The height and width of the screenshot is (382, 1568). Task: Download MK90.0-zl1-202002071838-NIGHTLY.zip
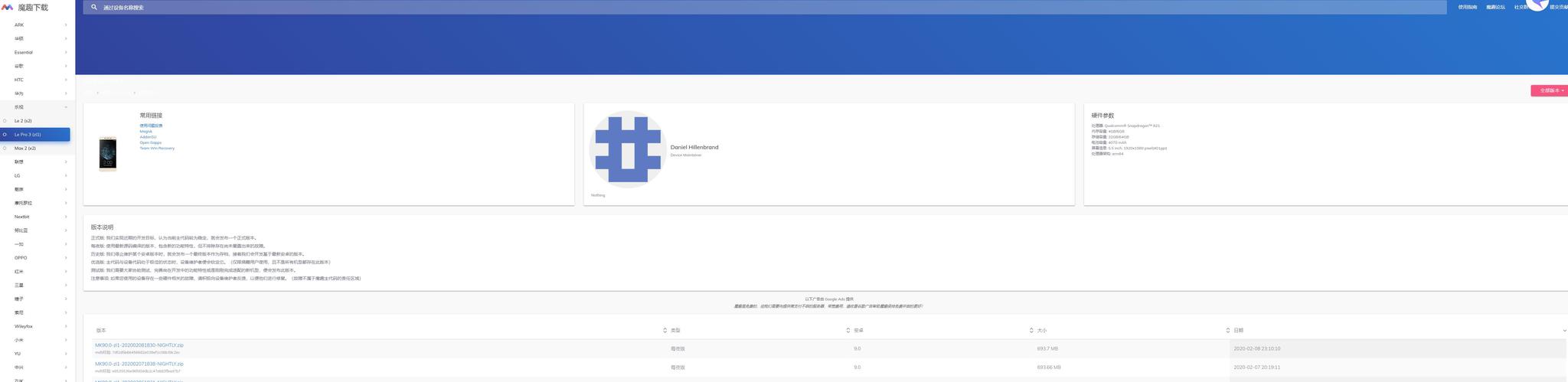point(139,364)
